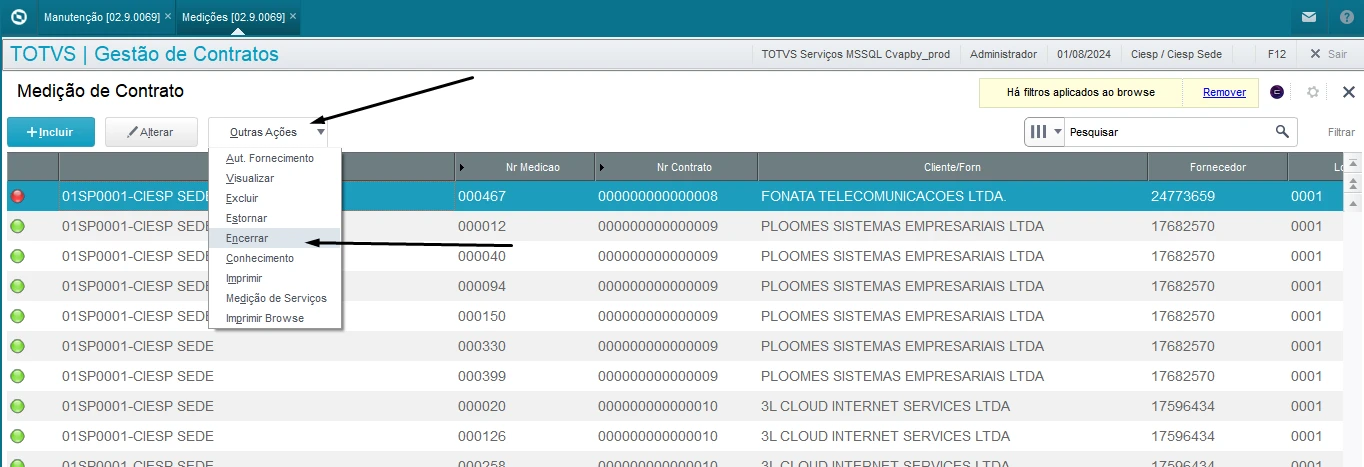This screenshot has height=467, width=1364.
Task: Select Estornar in the actions menu
Action: click(246, 218)
